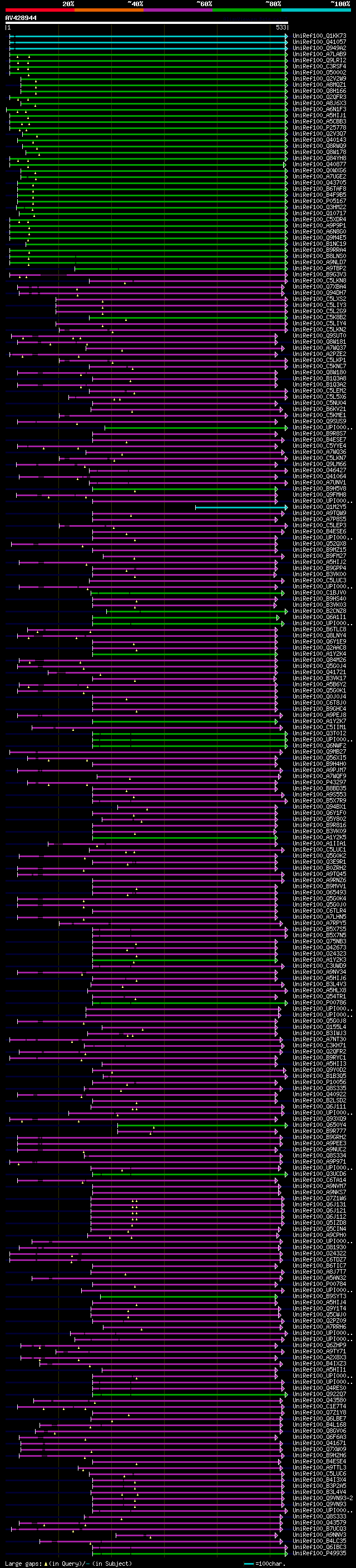The image size is (356, 1568).
Task: Click the cyan ~100% identity legend segment
Action: tap(317, 10)
